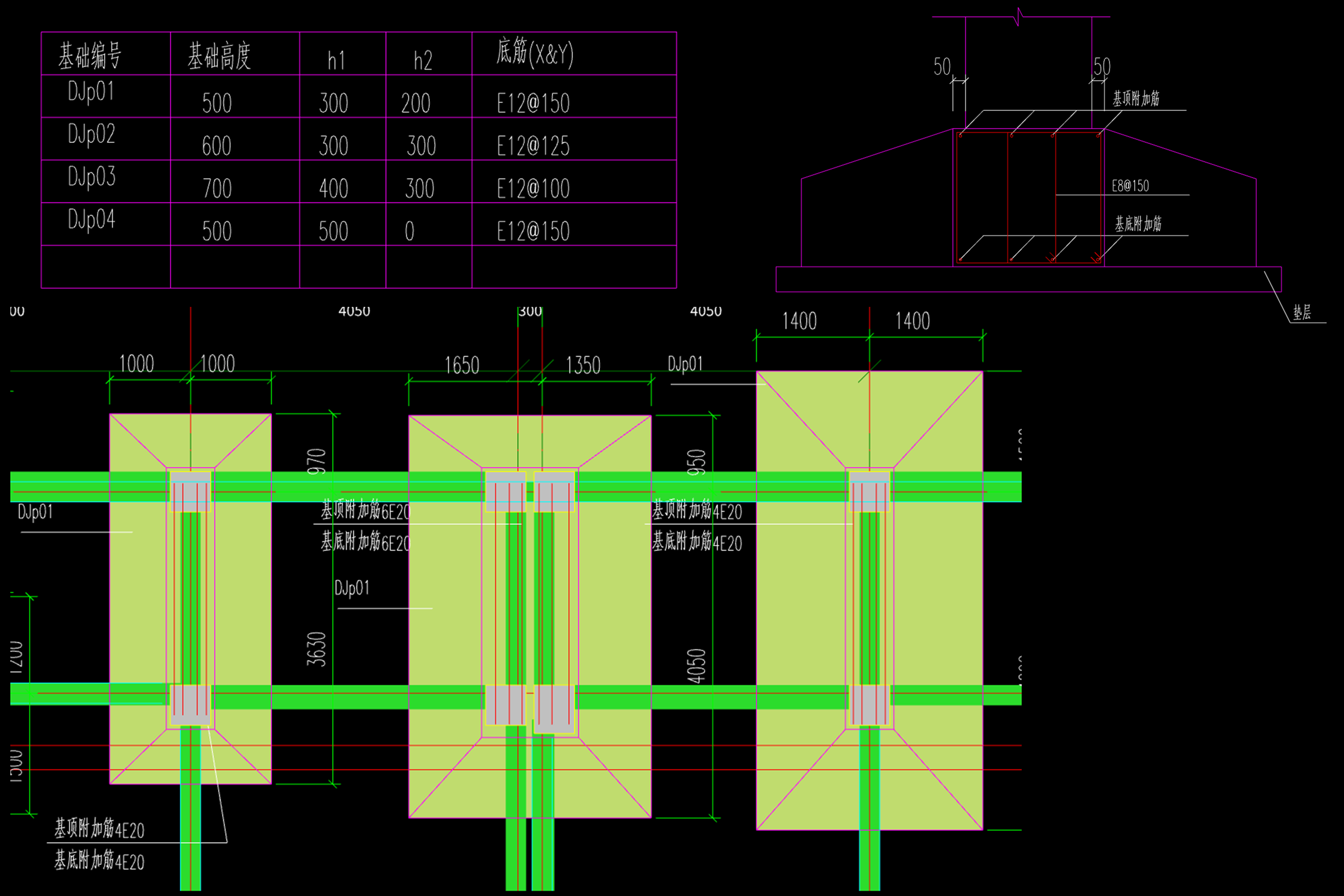This screenshot has width=1344, height=896.
Task: Click 基底附加筋 label in the section detail
Action: click(x=1138, y=224)
